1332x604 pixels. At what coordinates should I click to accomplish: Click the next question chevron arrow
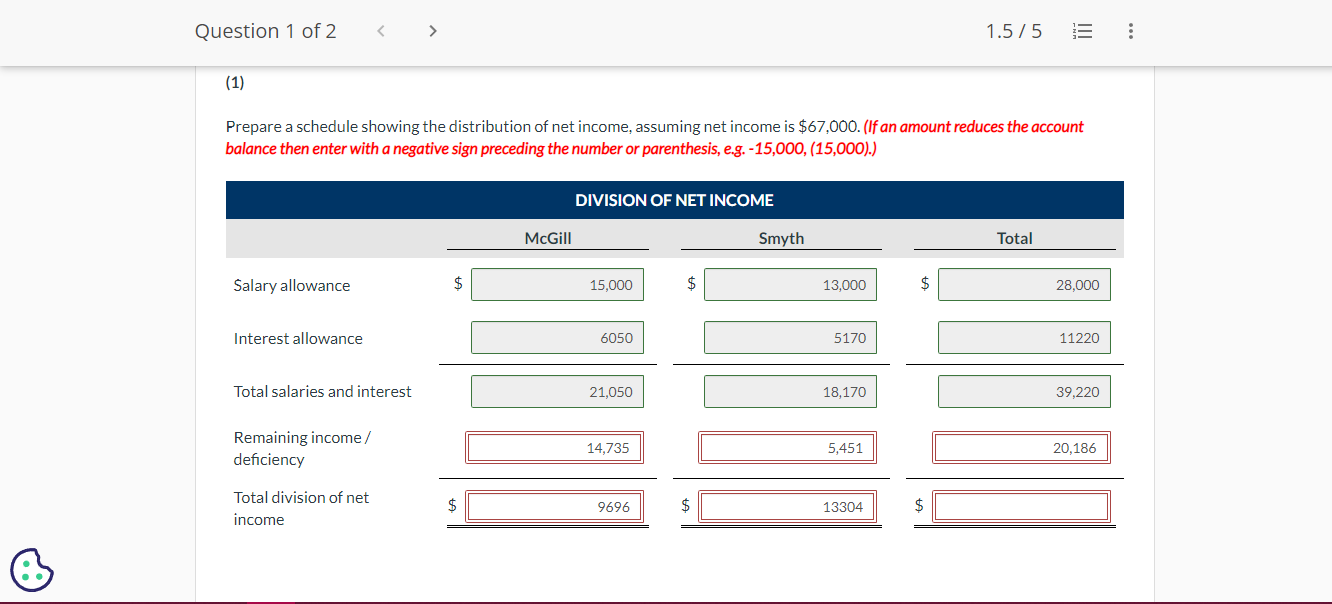click(432, 31)
